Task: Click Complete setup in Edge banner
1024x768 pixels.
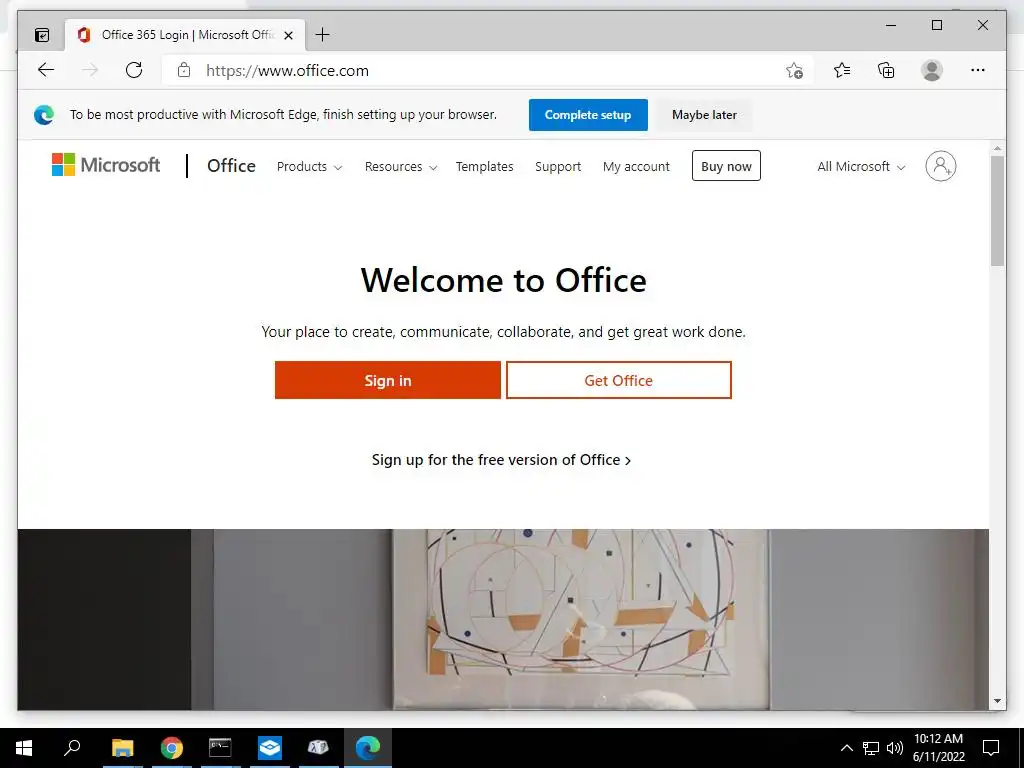Action: click(588, 115)
